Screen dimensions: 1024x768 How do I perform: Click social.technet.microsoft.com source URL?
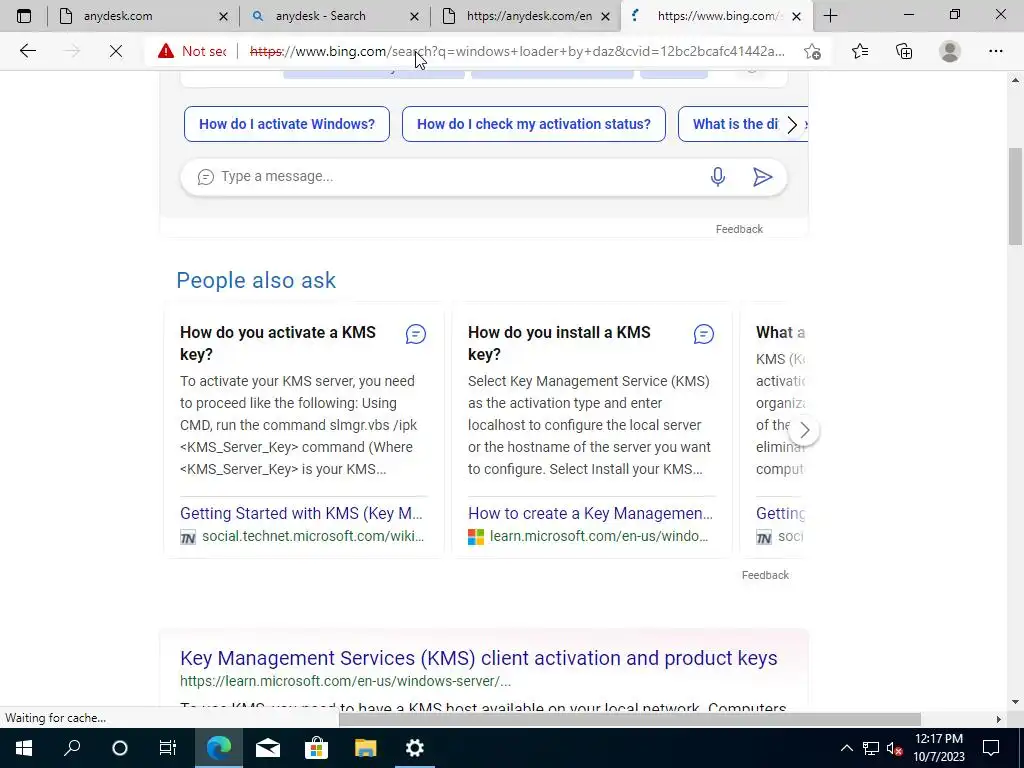313,536
